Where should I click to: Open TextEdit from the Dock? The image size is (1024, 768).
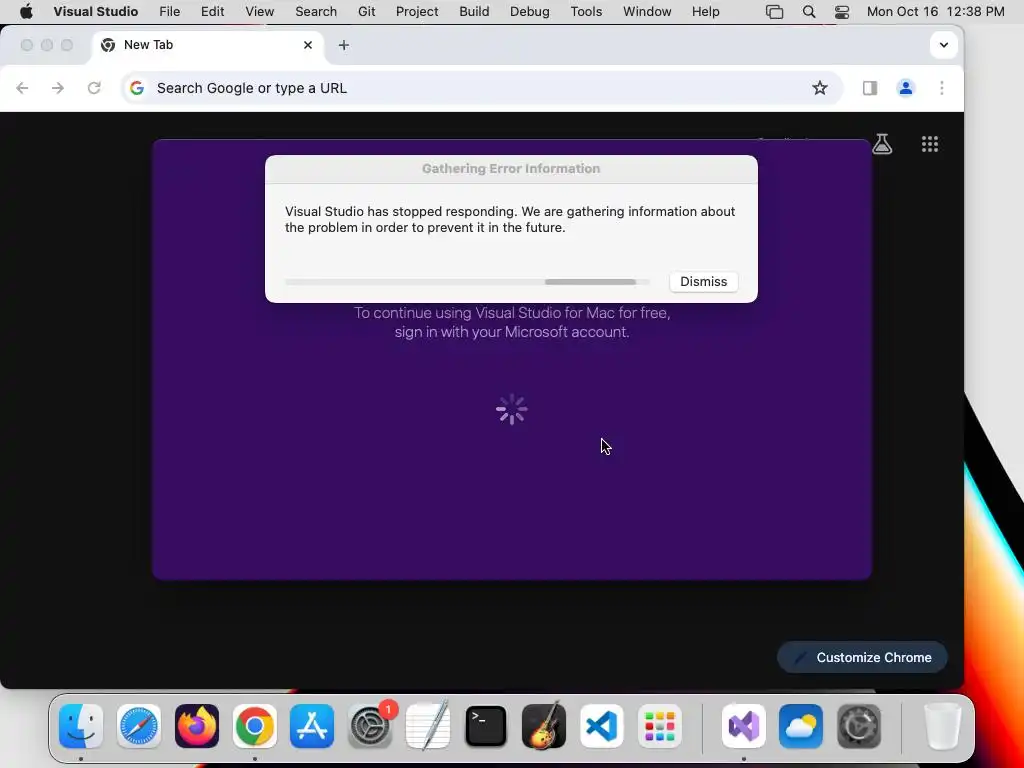tap(428, 726)
